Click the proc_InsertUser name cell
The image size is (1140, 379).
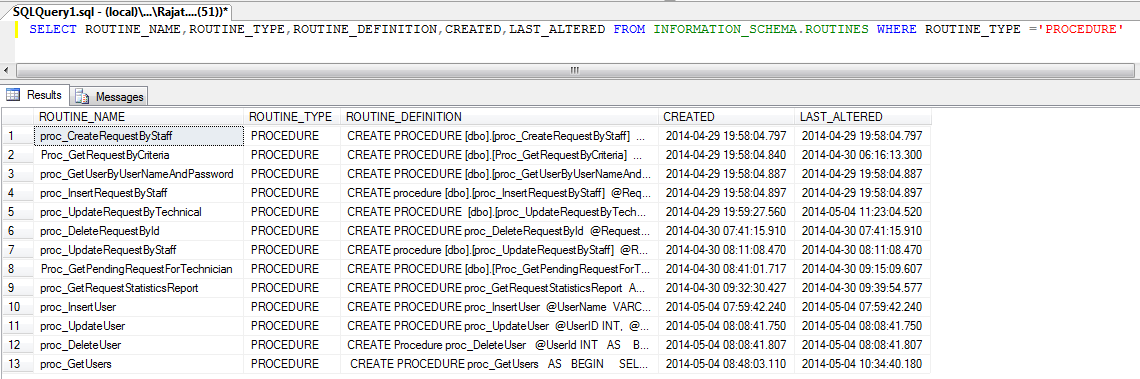coord(138,307)
